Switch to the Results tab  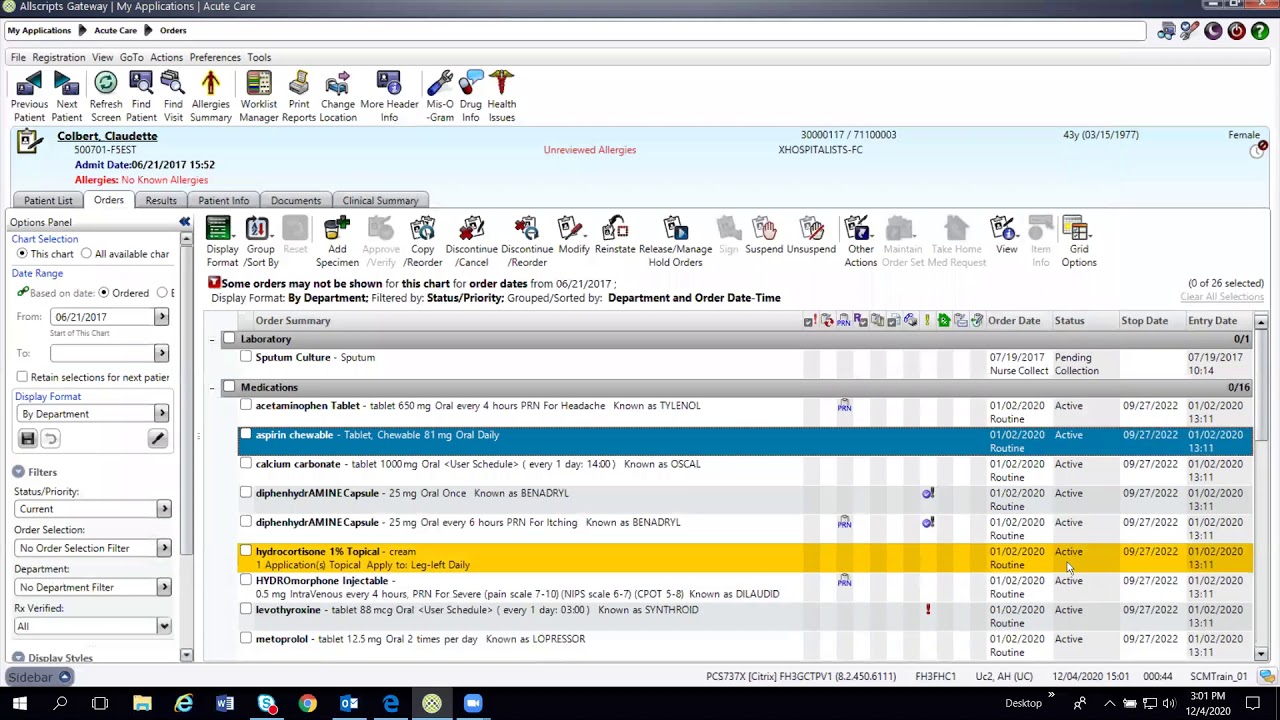[x=161, y=200]
